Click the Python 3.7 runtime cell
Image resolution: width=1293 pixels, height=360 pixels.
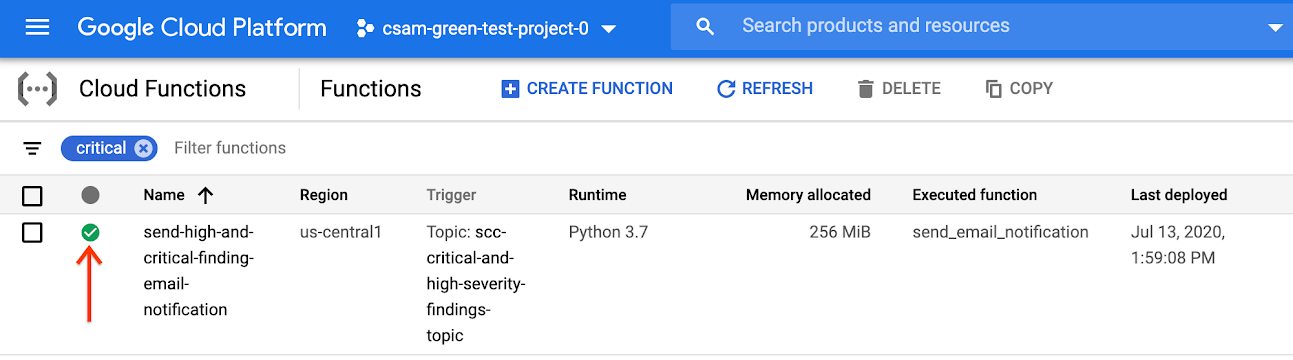[x=608, y=232]
